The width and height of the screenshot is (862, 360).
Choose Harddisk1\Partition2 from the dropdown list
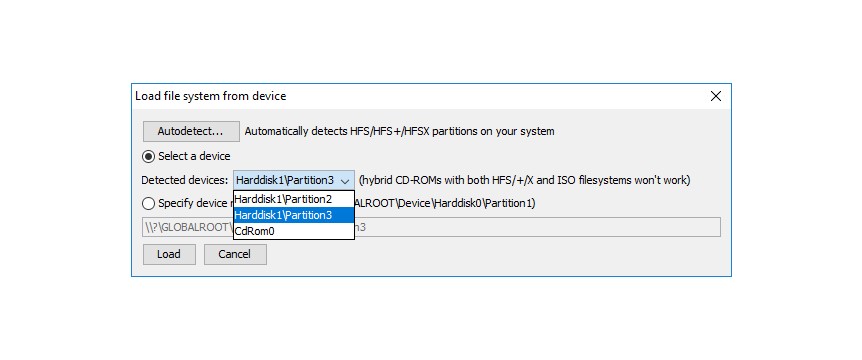tap(294, 199)
